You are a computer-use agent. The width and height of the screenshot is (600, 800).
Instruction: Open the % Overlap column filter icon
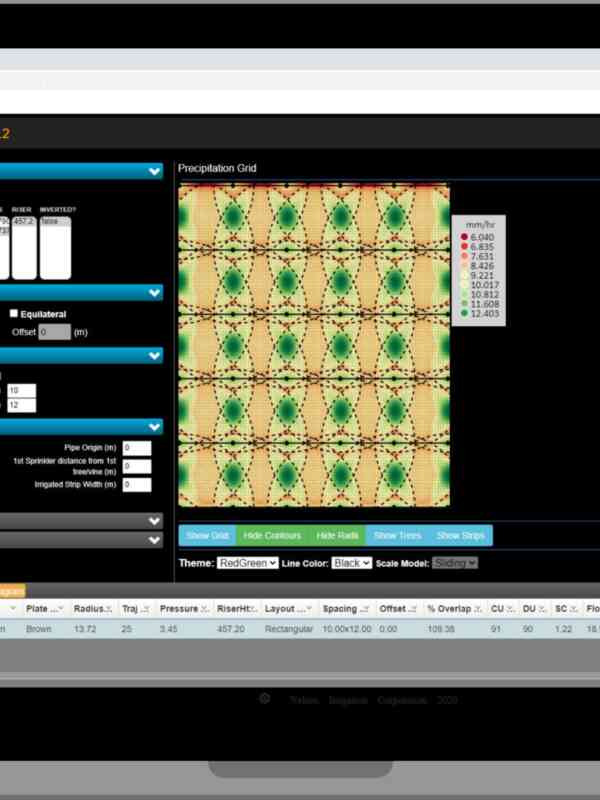(x=478, y=609)
